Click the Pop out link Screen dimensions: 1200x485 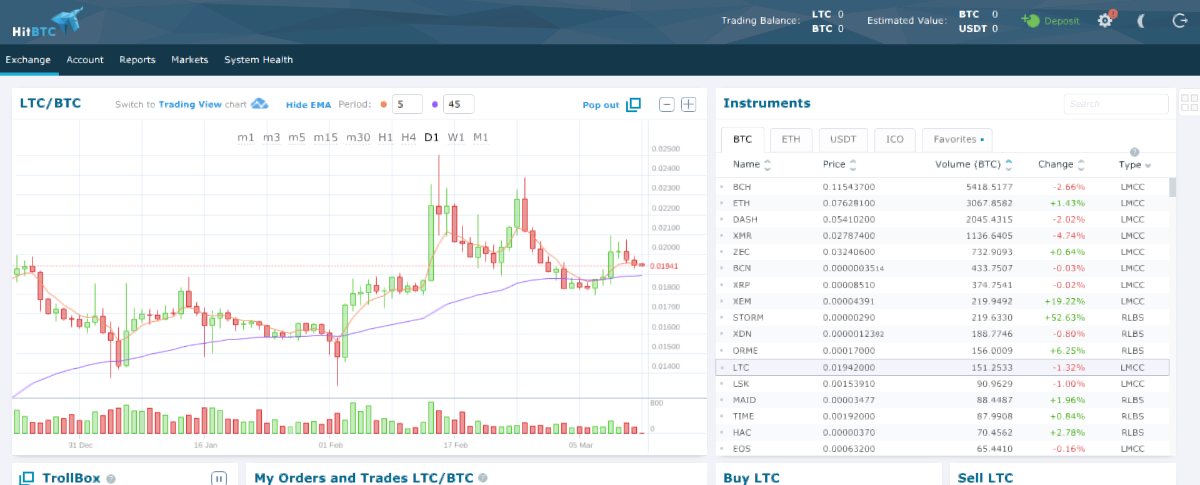(x=601, y=104)
